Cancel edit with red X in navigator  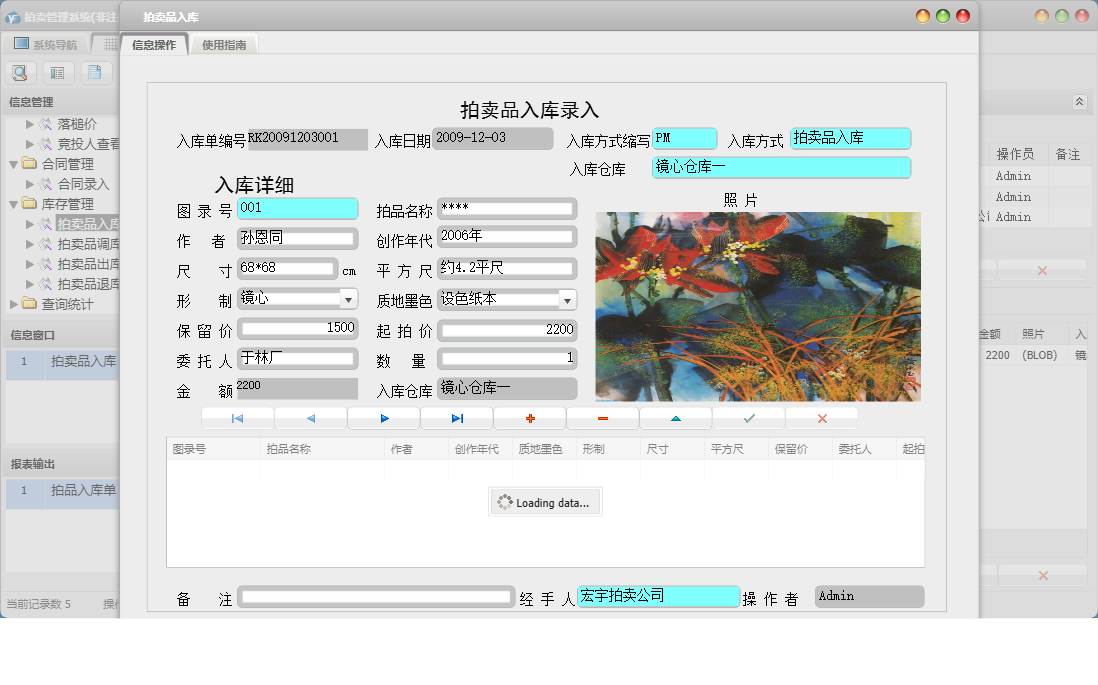coord(822,419)
